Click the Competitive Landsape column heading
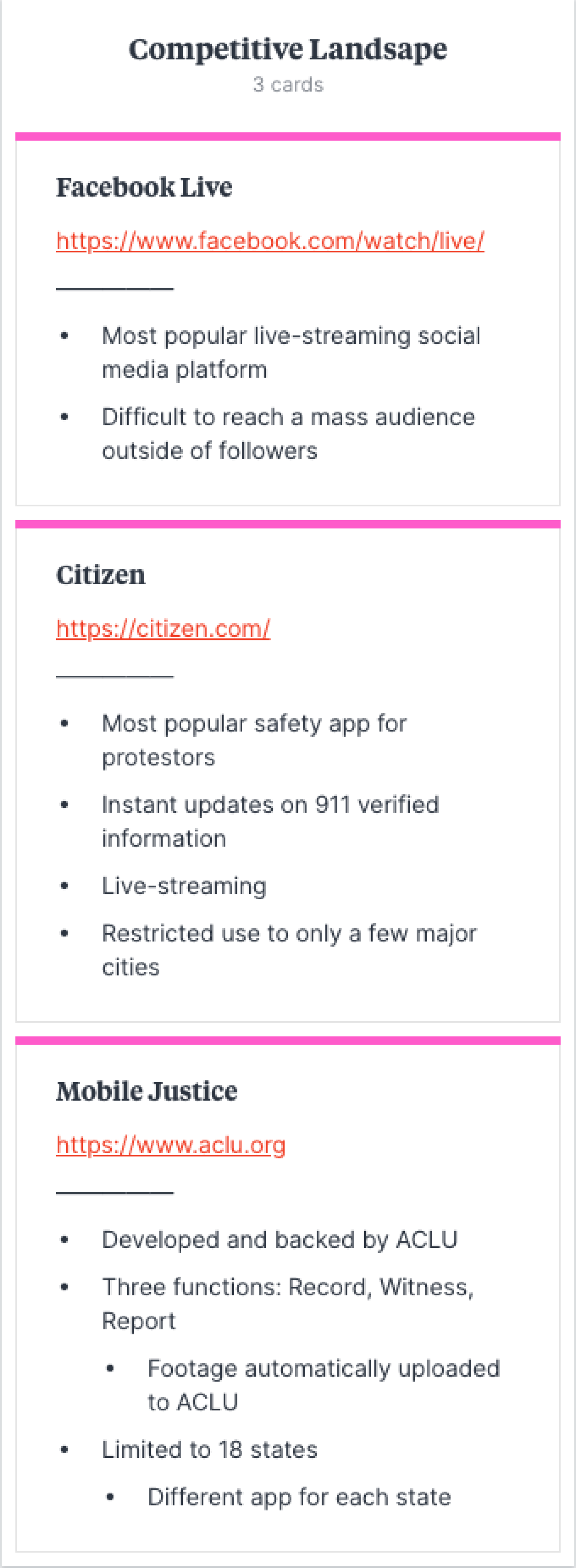This screenshot has height=1568, width=576. click(288, 49)
